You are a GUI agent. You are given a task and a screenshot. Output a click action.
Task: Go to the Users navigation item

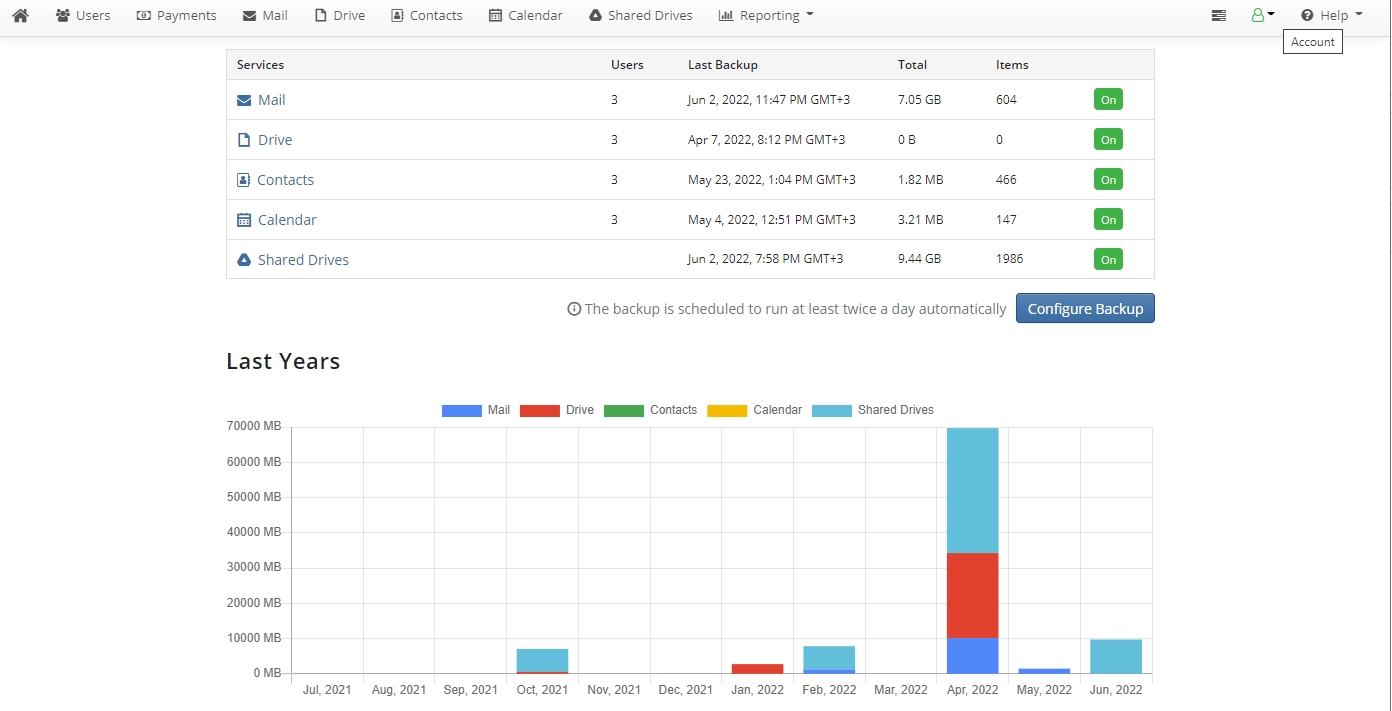(83, 15)
